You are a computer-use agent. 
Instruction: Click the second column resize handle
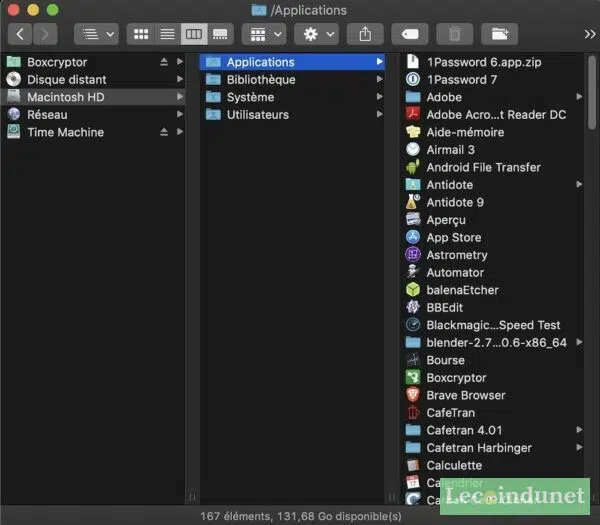392,497
